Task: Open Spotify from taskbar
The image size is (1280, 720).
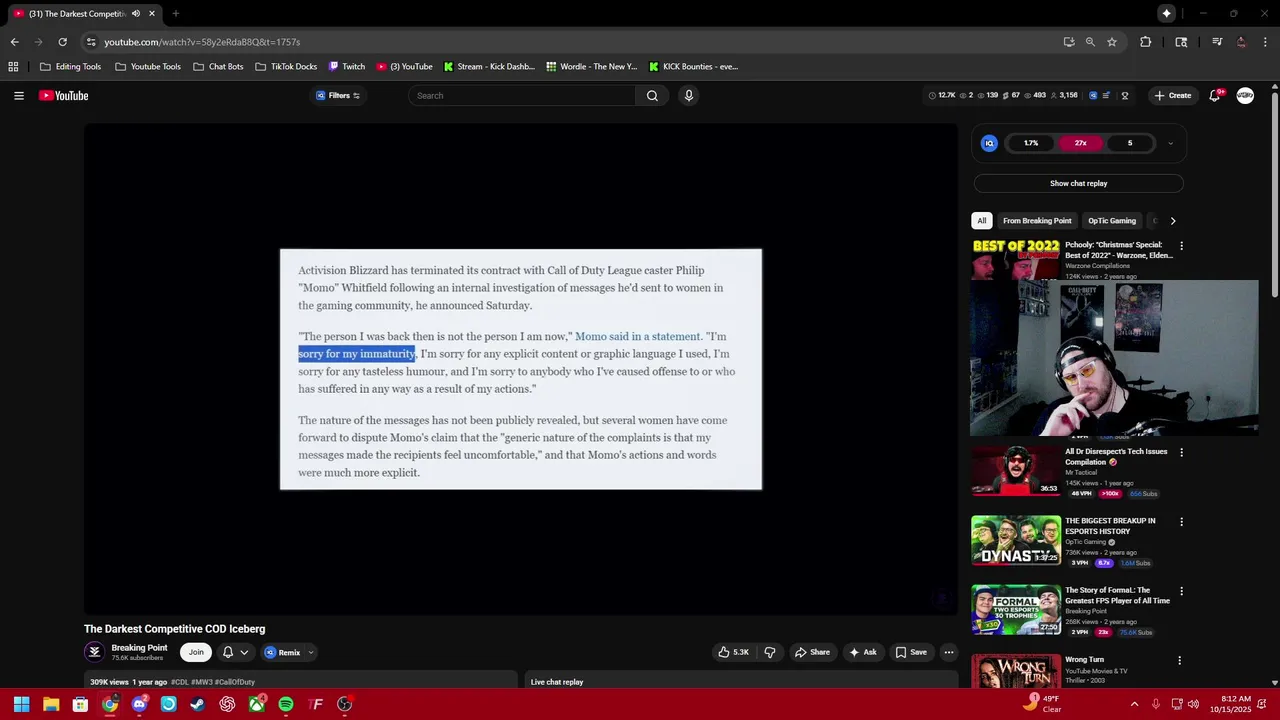Action: coord(286,704)
